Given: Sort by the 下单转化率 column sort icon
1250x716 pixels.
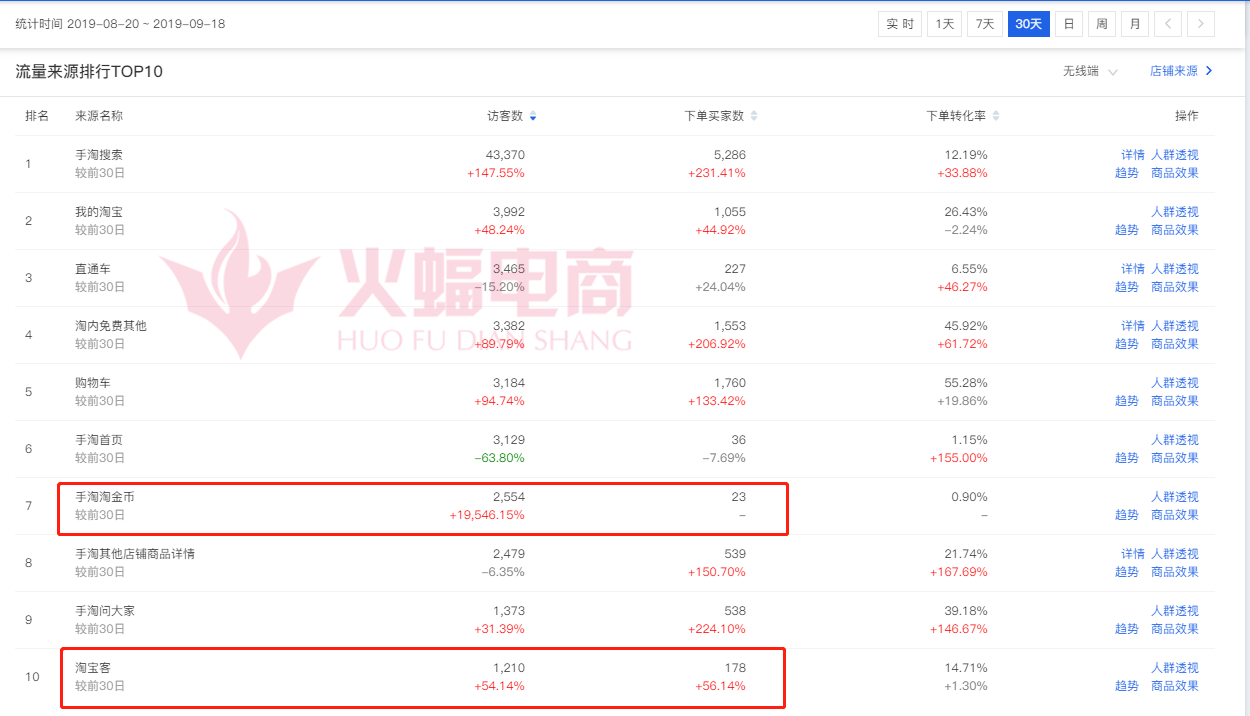Looking at the screenshot, I should tap(996, 117).
